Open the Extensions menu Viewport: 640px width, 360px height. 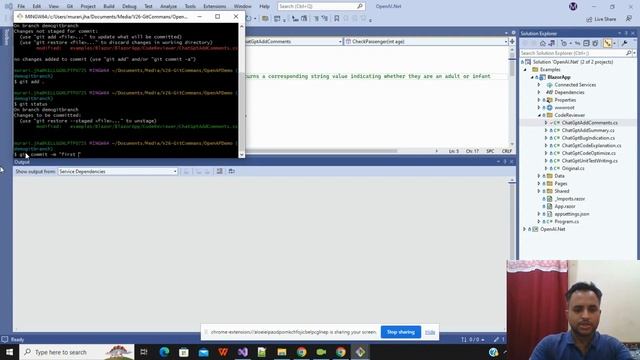(214, 7)
